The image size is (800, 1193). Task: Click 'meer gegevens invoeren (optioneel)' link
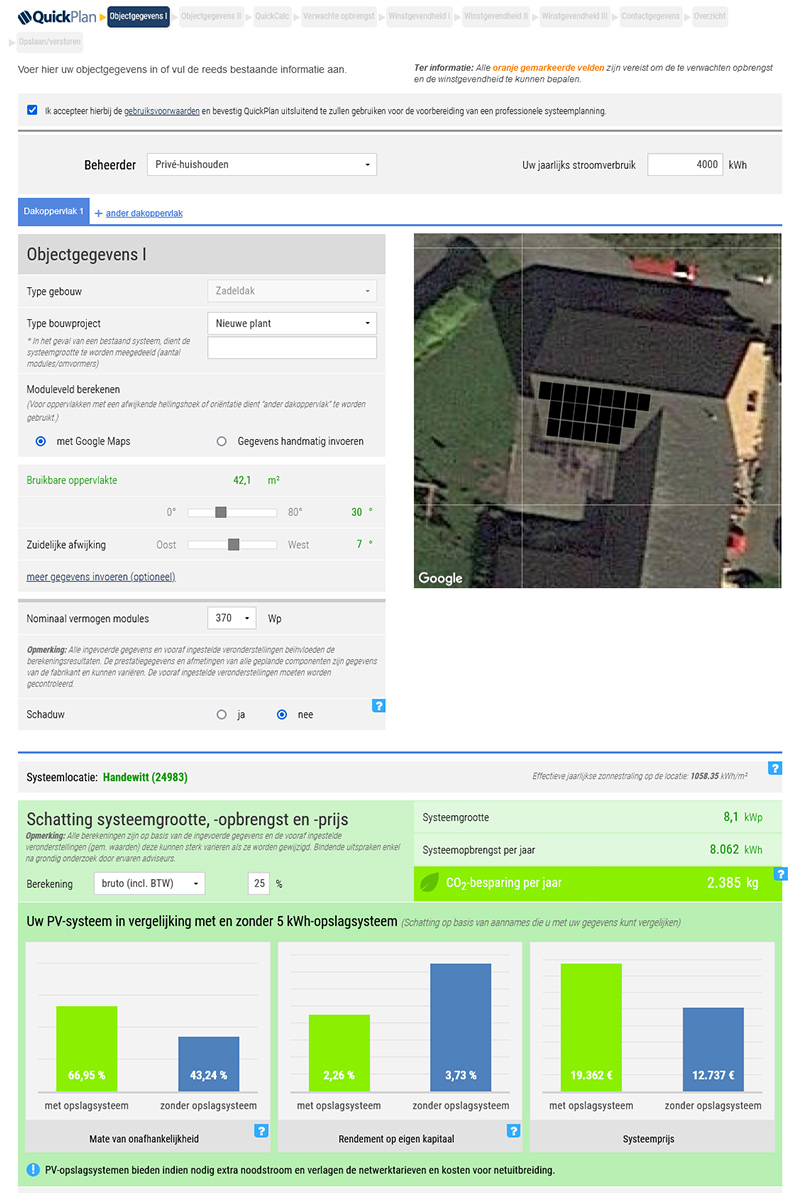(101, 577)
